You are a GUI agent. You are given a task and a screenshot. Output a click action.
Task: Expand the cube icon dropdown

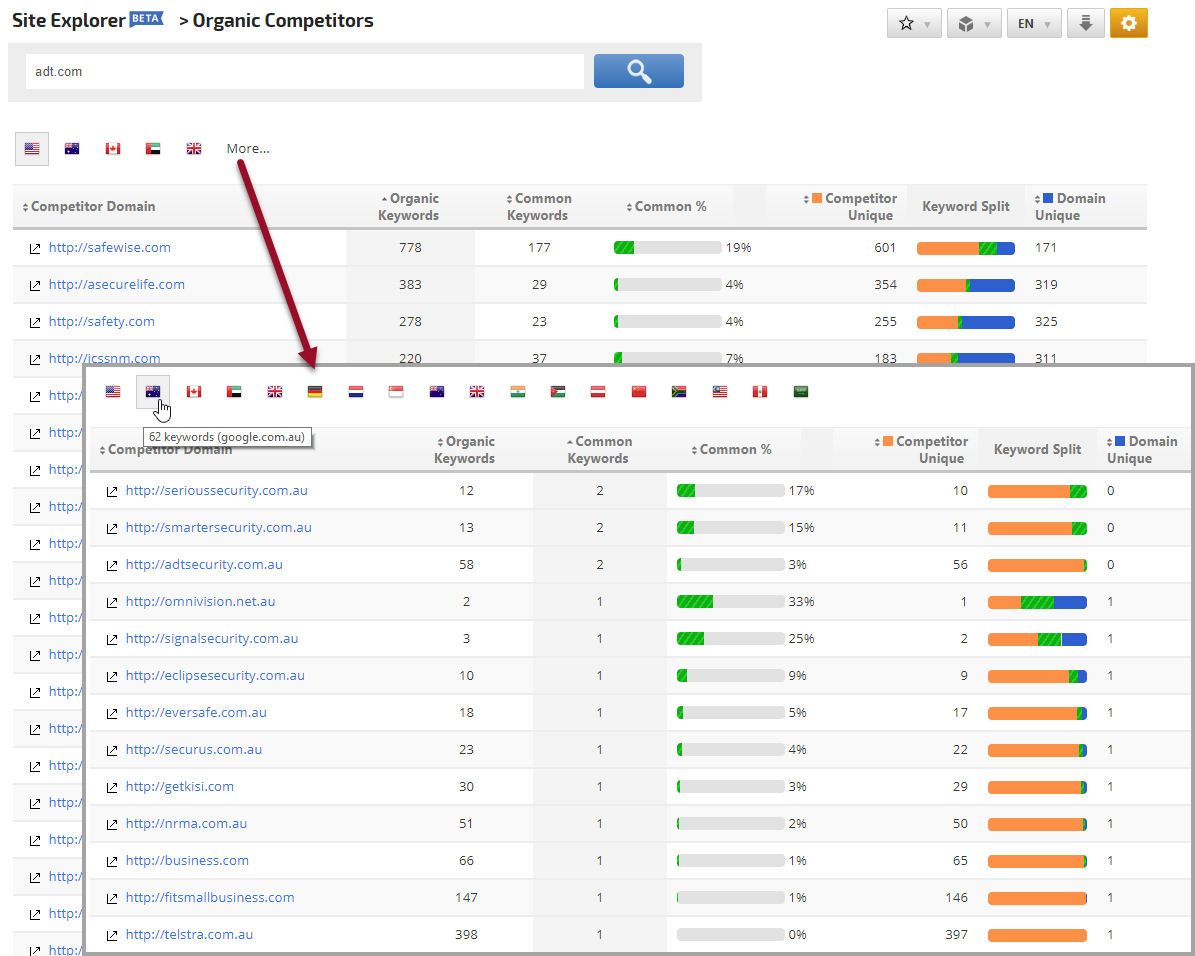pos(974,24)
